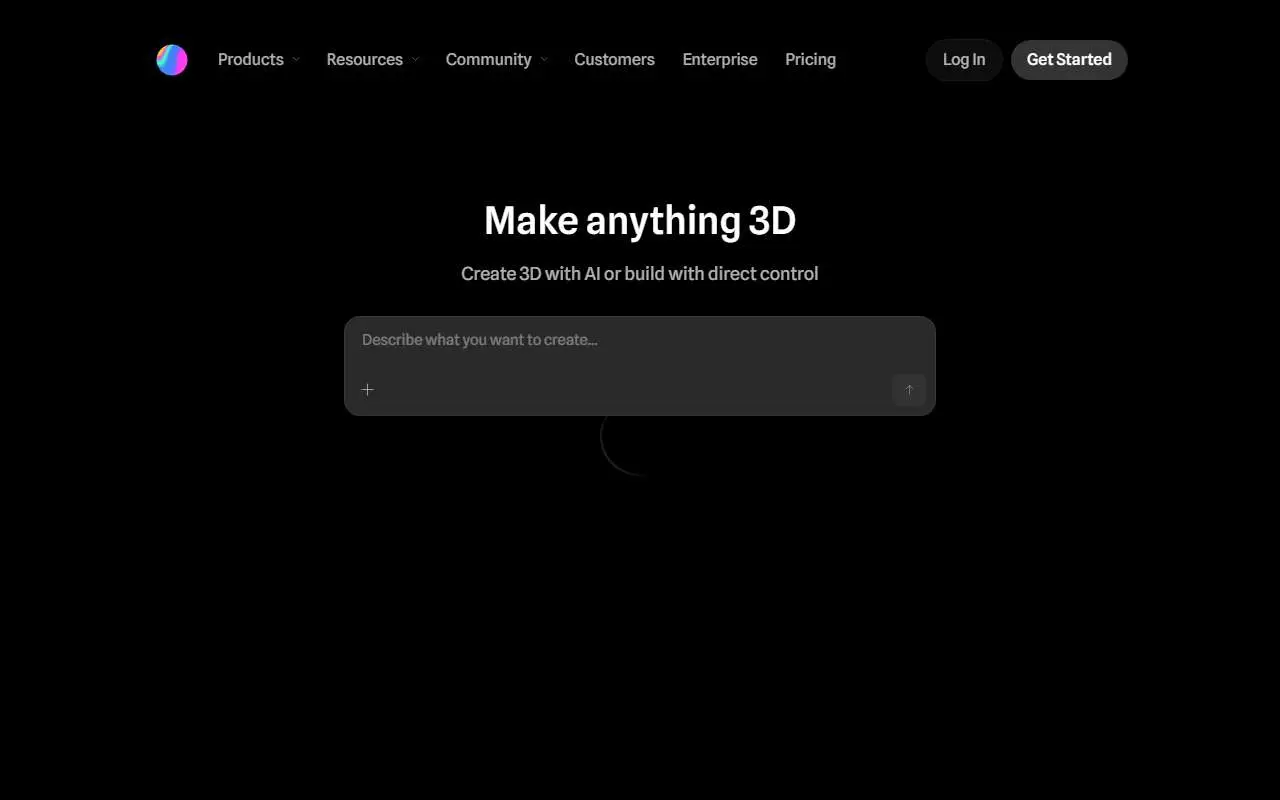Screen dimensions: 1280x800
Task: Click the plus attachment icon
Action: [367, 390]
